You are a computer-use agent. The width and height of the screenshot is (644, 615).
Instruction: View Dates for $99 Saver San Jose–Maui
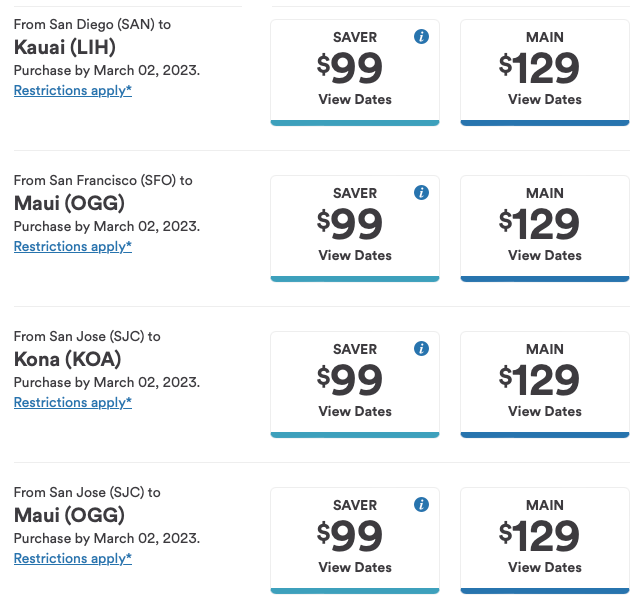click(x=355, y=567)
